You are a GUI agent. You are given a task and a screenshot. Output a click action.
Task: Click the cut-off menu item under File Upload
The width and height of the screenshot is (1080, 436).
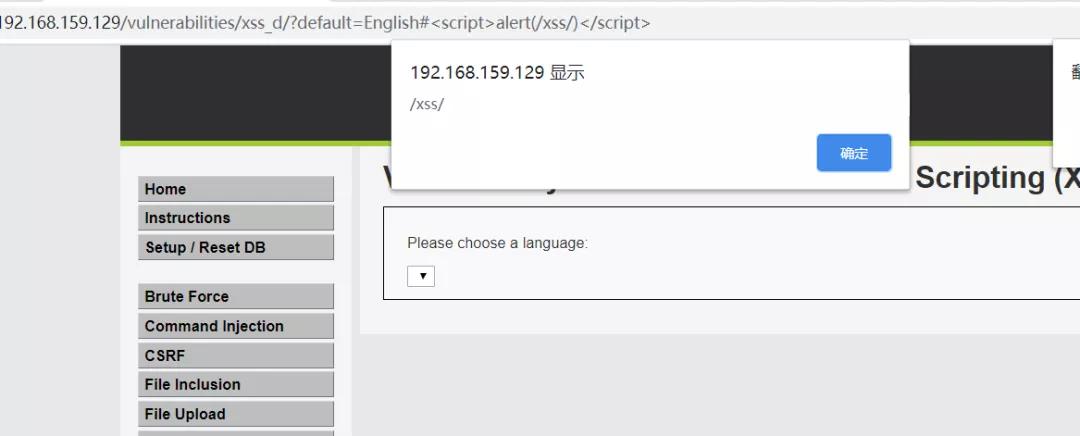pyautogui.click(x=236, y=433)
